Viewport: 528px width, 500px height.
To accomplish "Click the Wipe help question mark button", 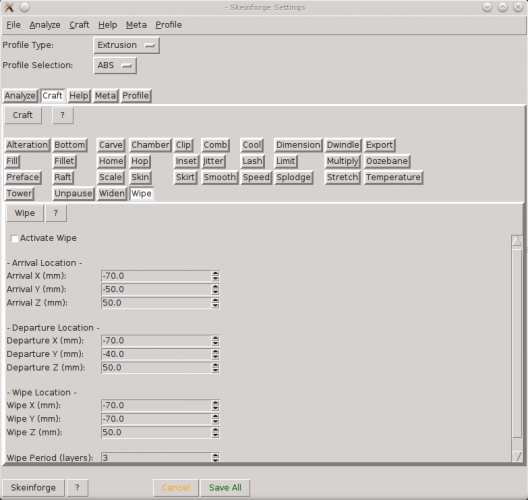I will point(56,213).
